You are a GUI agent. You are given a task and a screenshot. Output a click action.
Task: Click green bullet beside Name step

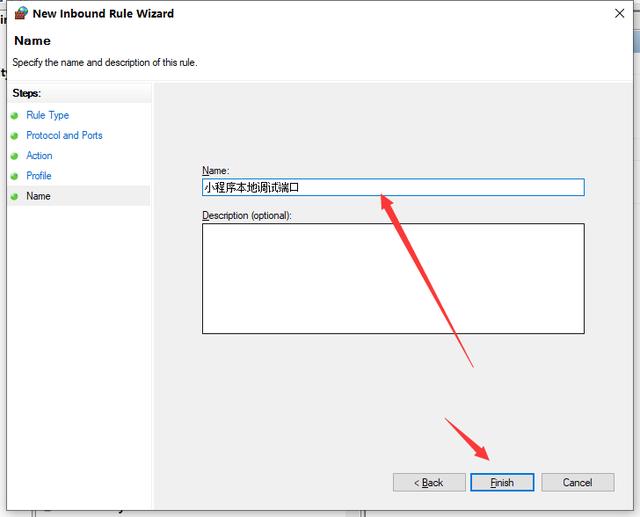click(14, 196)
